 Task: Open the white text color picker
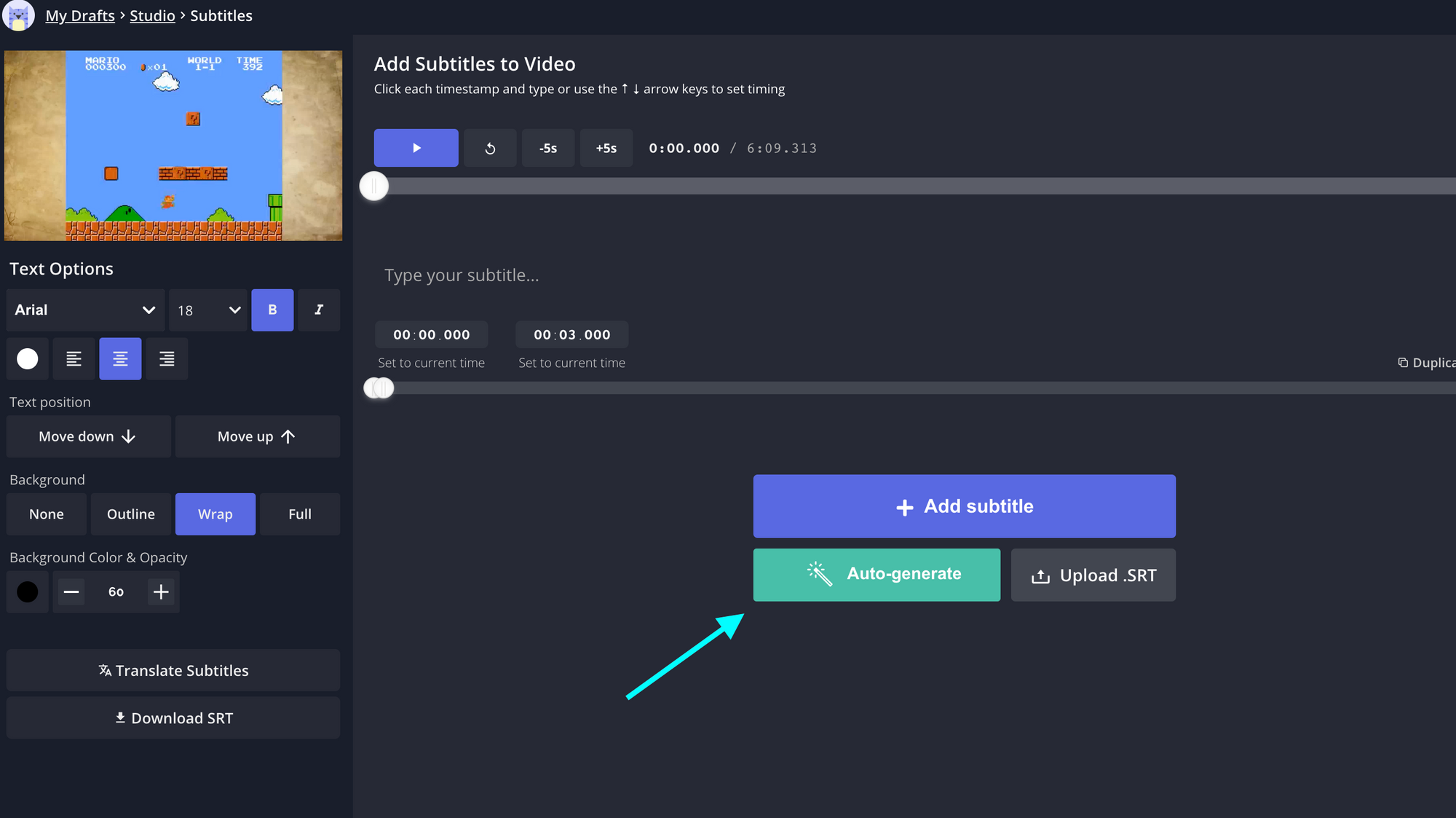click(x=28, y=358)
